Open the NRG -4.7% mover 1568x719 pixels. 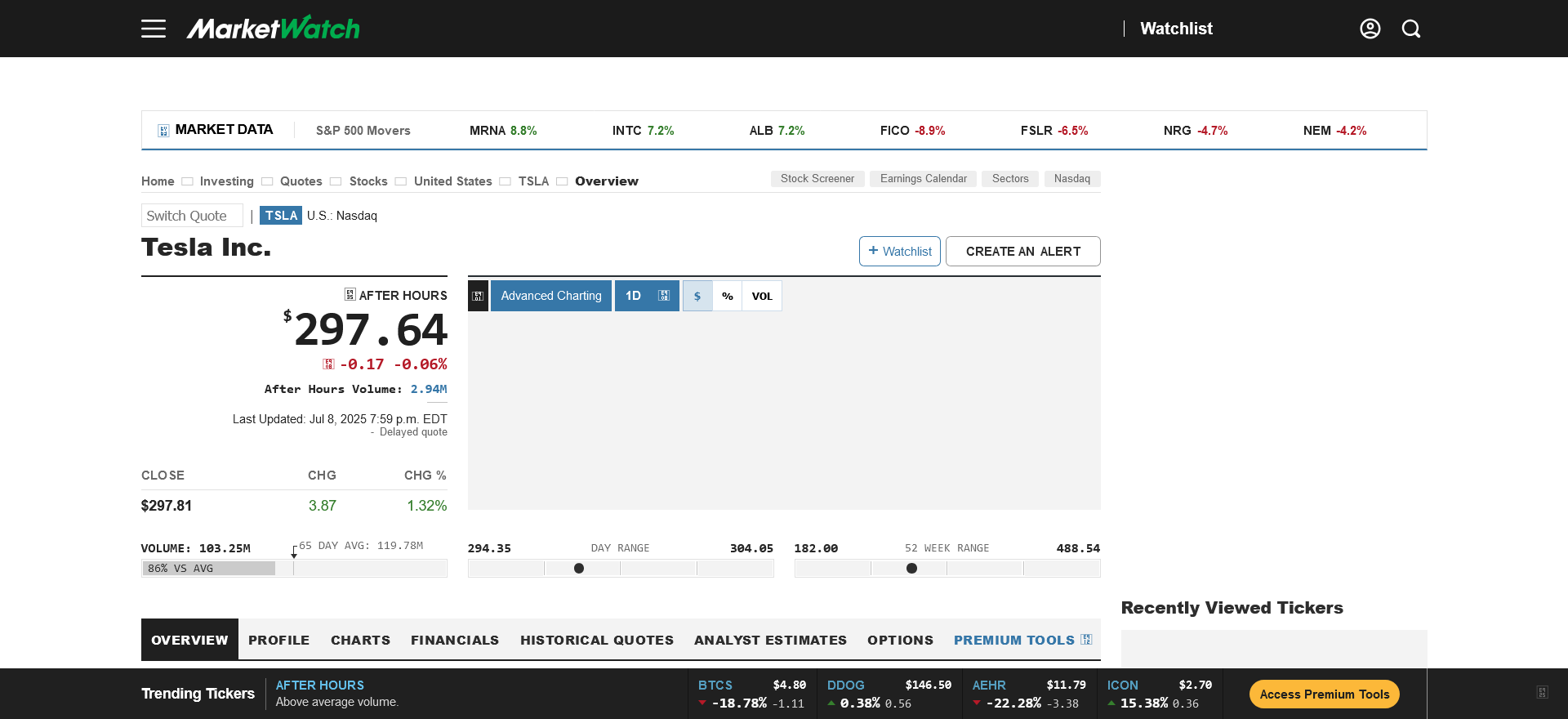tap(1196, 131)
